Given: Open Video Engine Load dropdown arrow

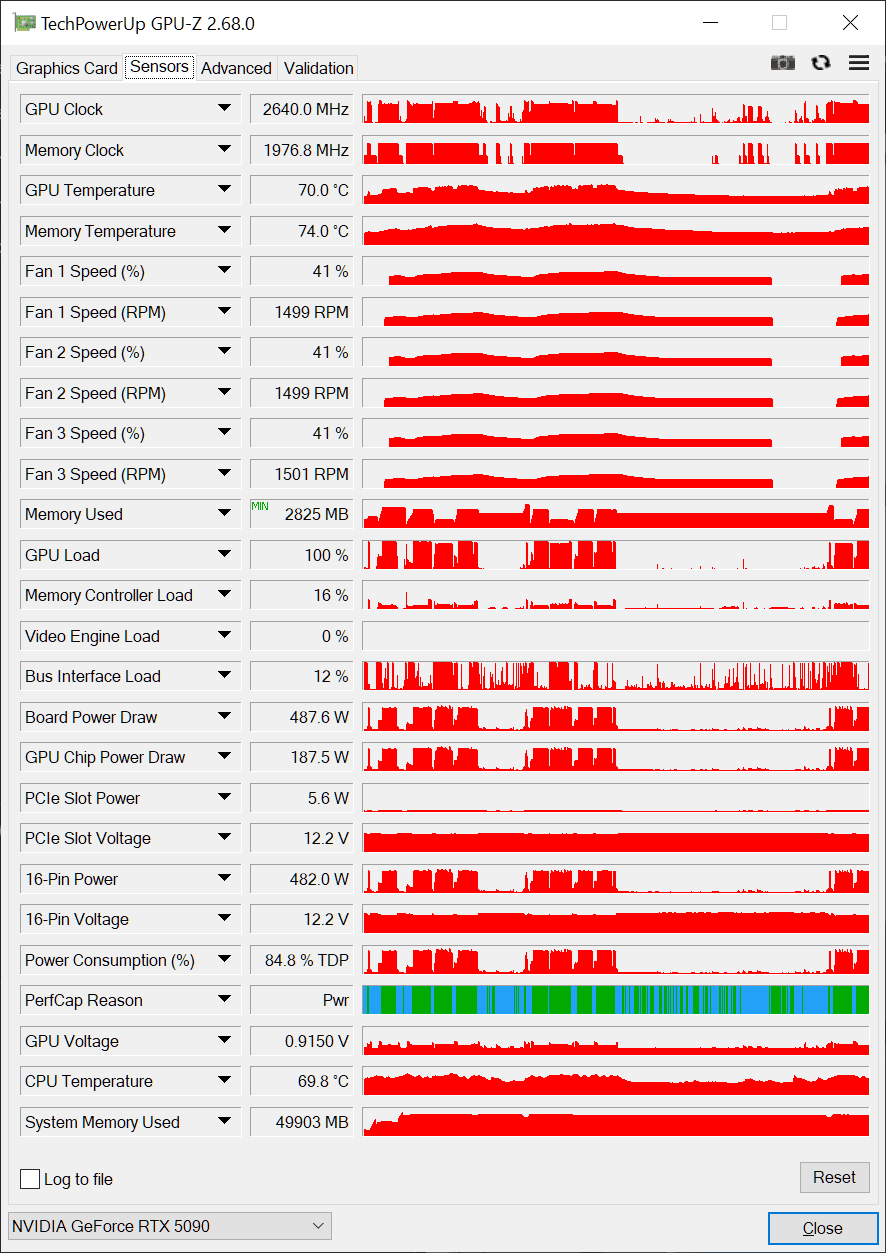Looking at the screenshot, I should (224, 635).
